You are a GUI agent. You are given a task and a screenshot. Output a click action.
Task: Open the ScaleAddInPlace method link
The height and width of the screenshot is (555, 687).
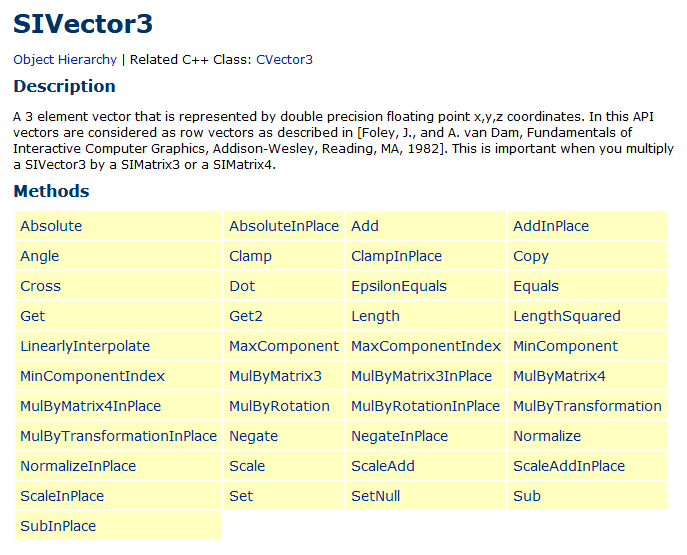click(x=569, y=466)
